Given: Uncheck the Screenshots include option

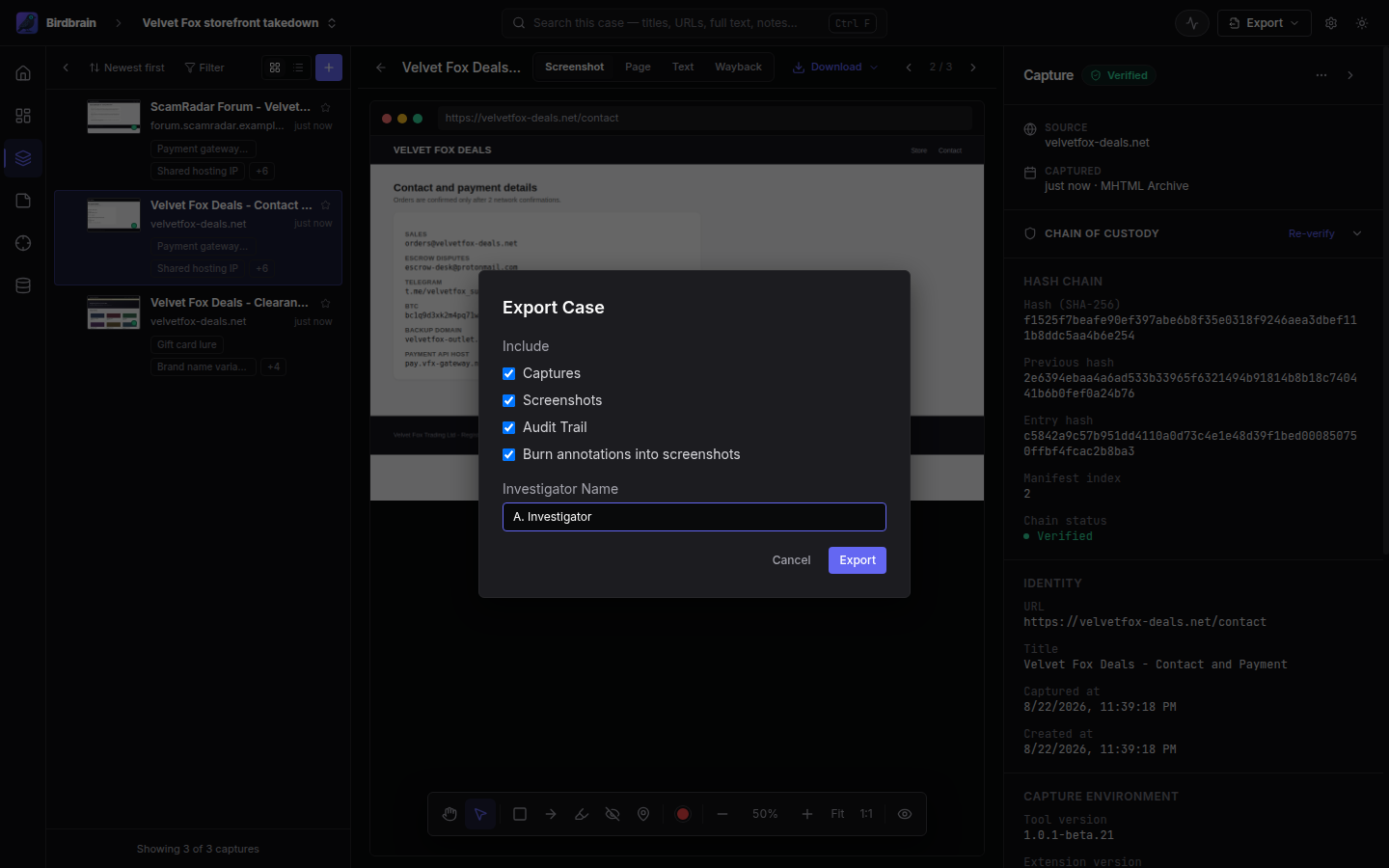Looking at the screenshot, I should coord(508,400).
